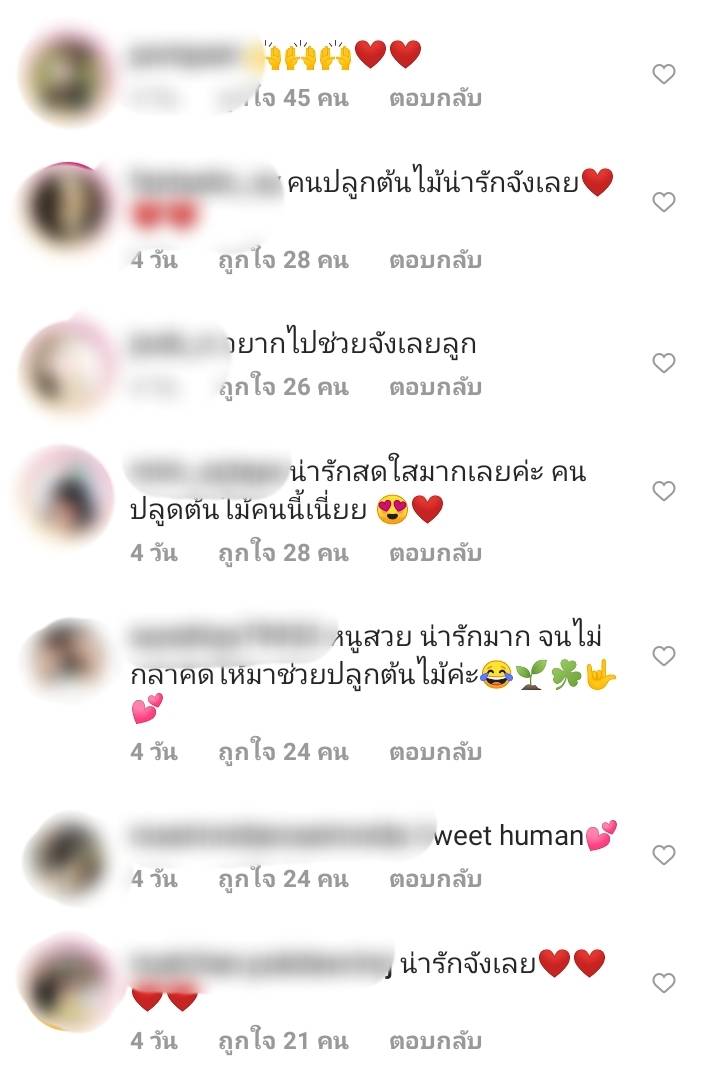Viewport: 720px width, 1073px height.
Task: Like the comment with 28 likes about planting trees
Action: coord(663,201)
